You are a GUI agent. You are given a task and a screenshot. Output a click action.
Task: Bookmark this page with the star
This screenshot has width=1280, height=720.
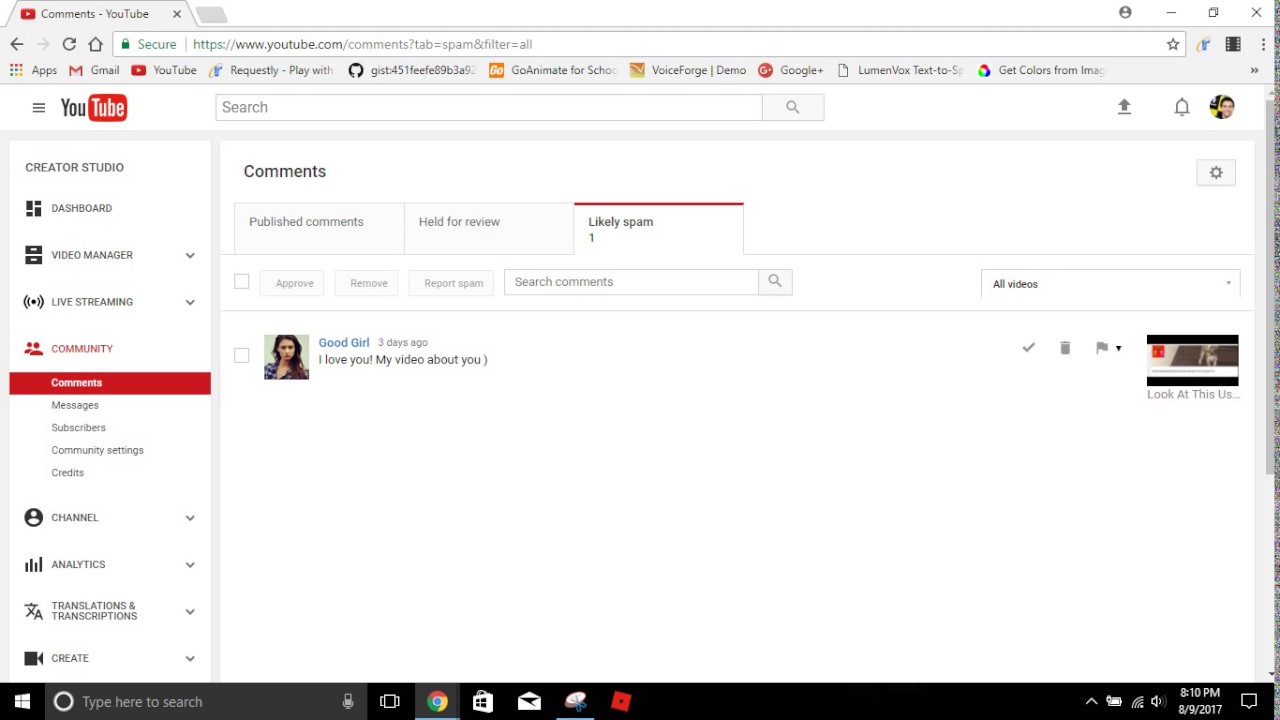point(1173,44)
